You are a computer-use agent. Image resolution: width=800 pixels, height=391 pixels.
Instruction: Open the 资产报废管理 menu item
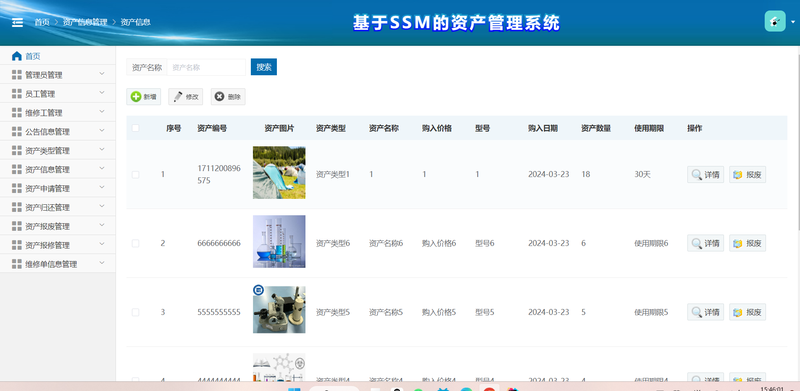pos(58,226)
